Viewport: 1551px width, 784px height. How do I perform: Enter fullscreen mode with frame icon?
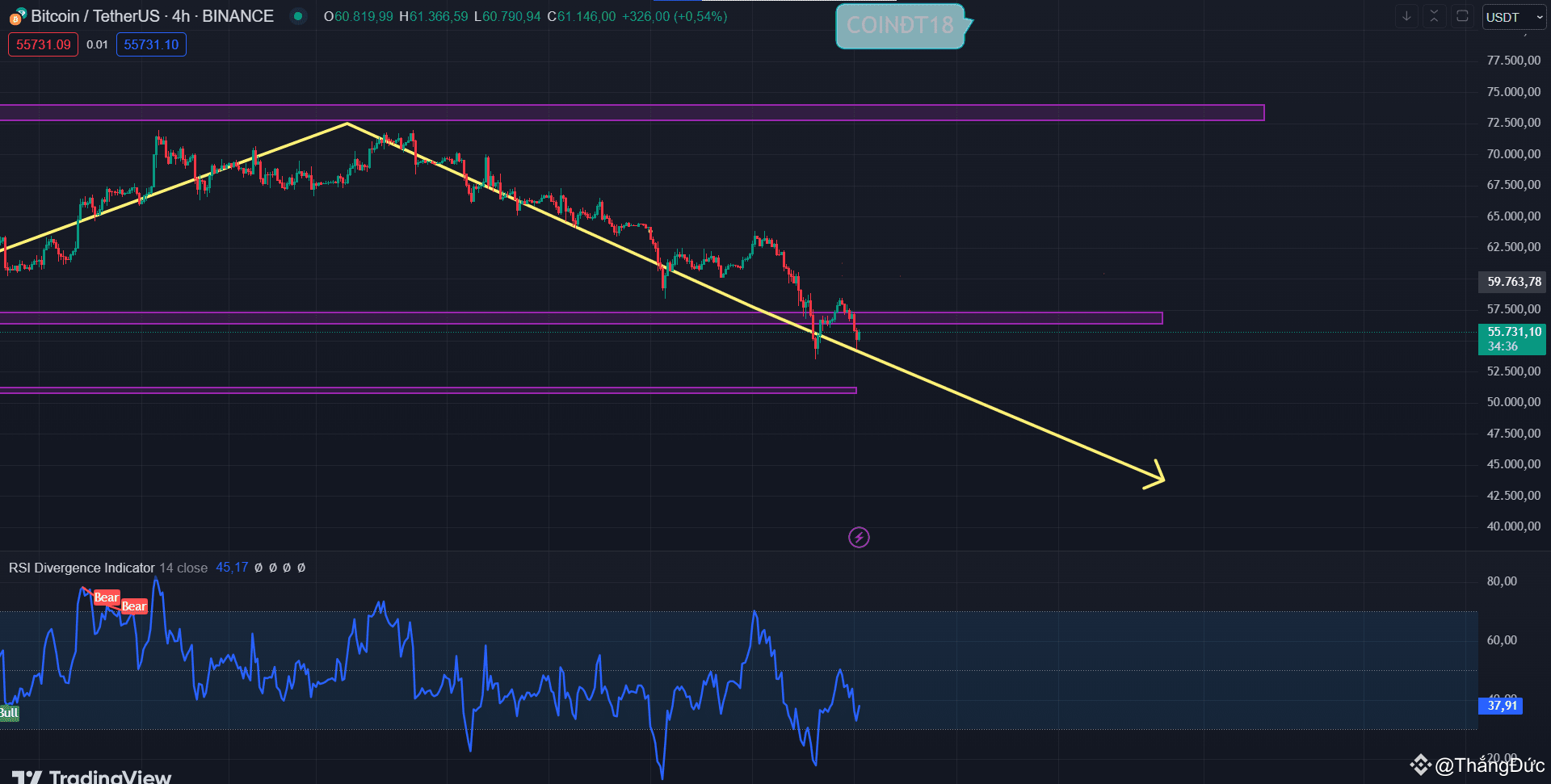1462,16
